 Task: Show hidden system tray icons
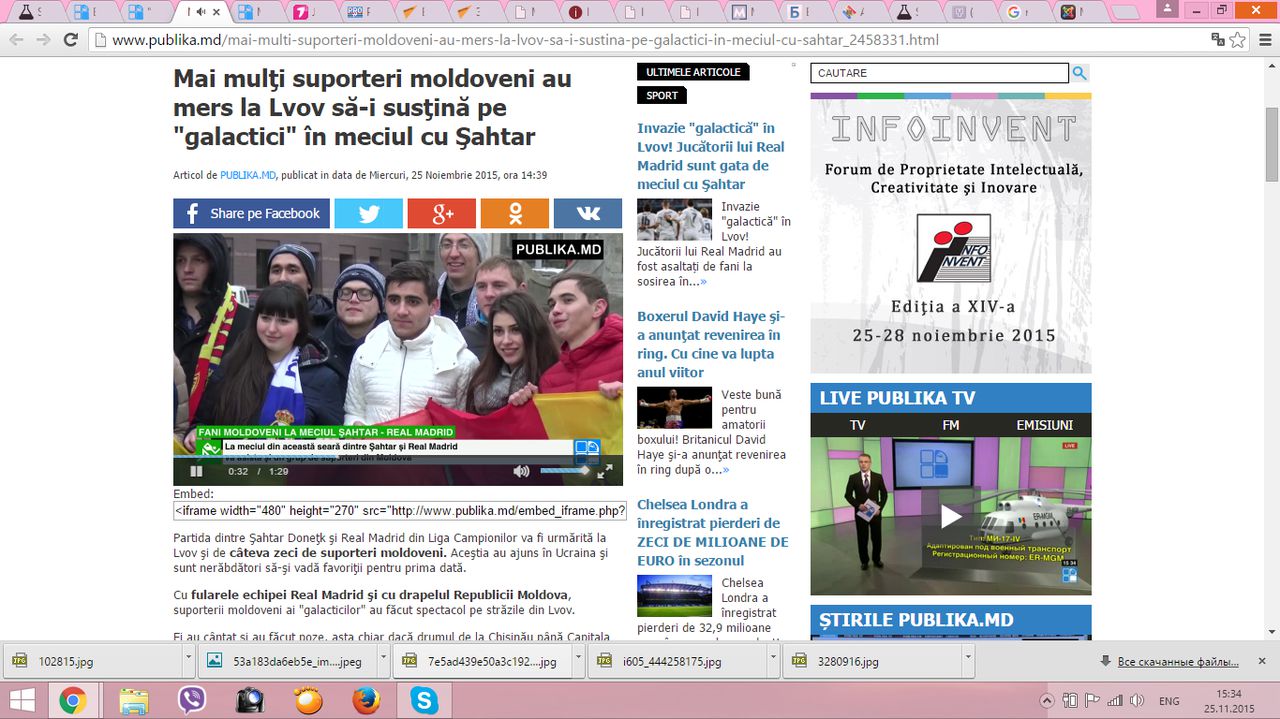tap(1046, 700)
